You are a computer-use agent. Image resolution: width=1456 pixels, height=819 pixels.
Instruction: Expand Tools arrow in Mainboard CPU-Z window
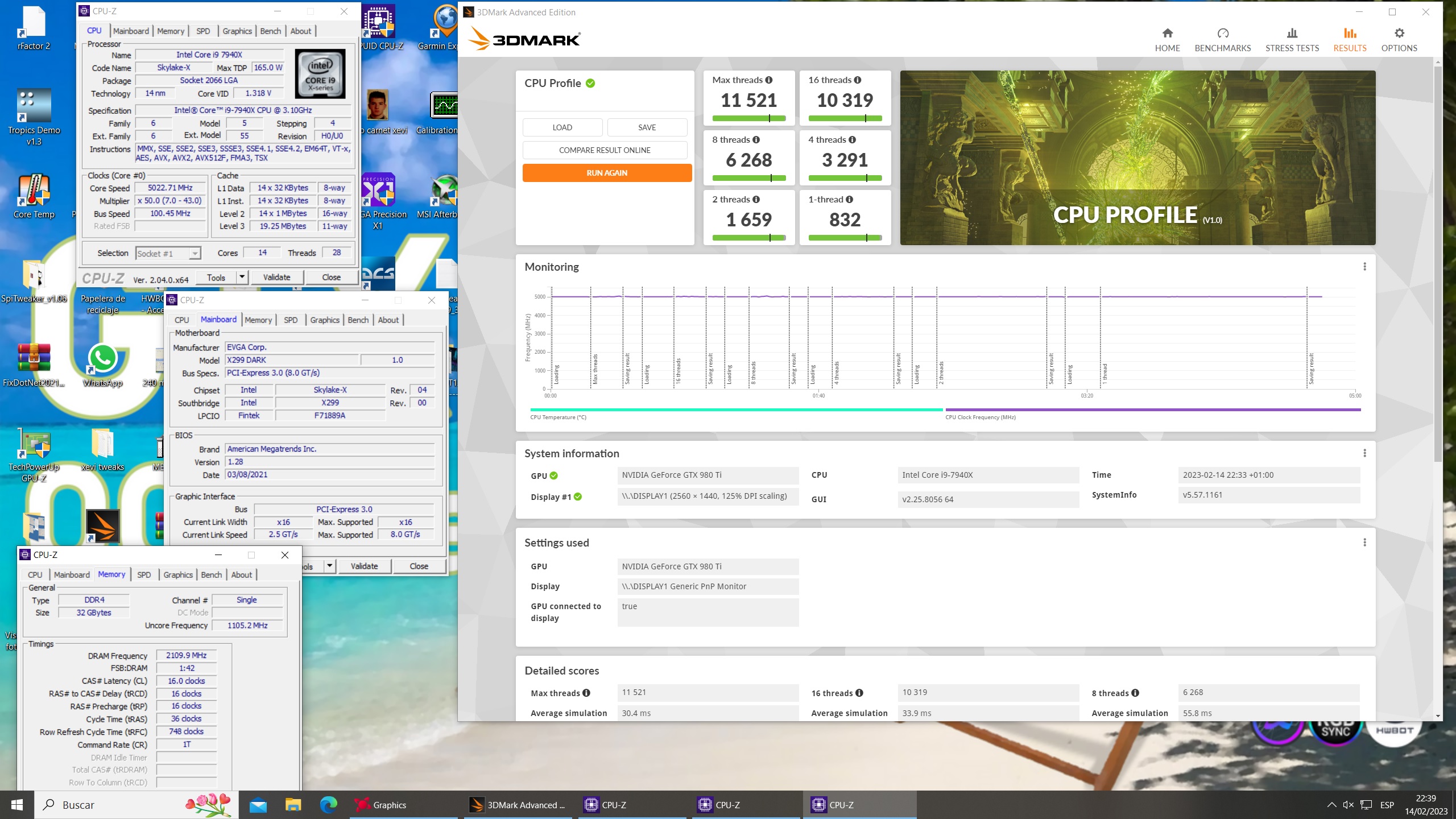330,566
